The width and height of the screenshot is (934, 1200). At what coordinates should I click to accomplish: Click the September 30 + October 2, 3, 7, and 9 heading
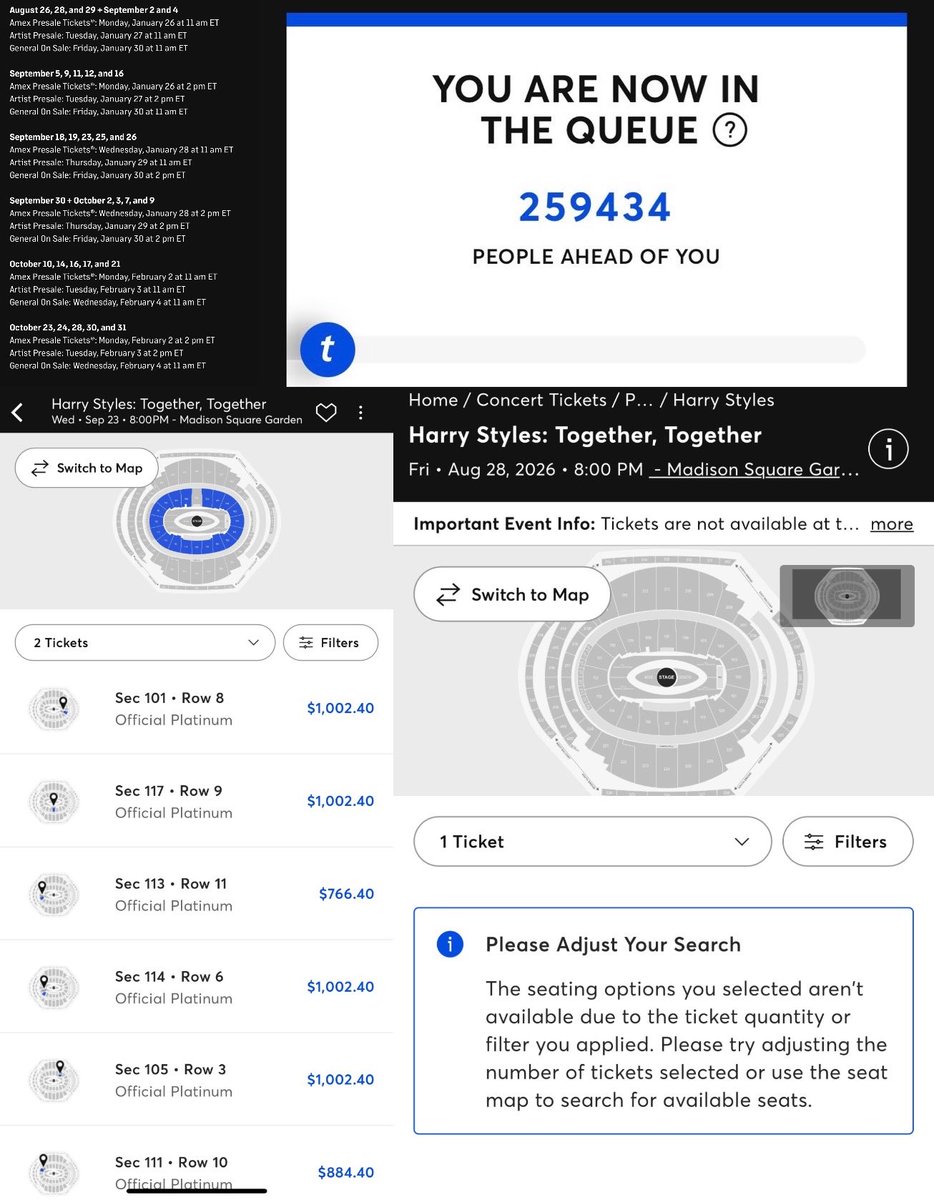(x=82, y=200)
